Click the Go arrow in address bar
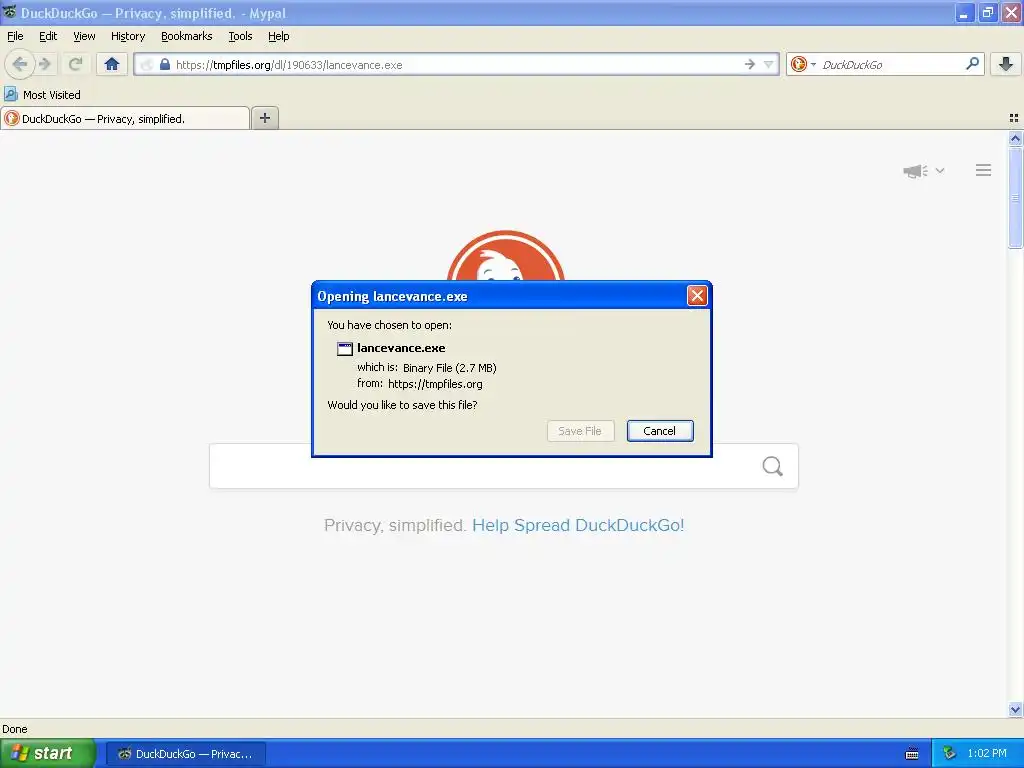Viewport: 1024px width, 768px height. pyautogui.click(x=750, y=64)
